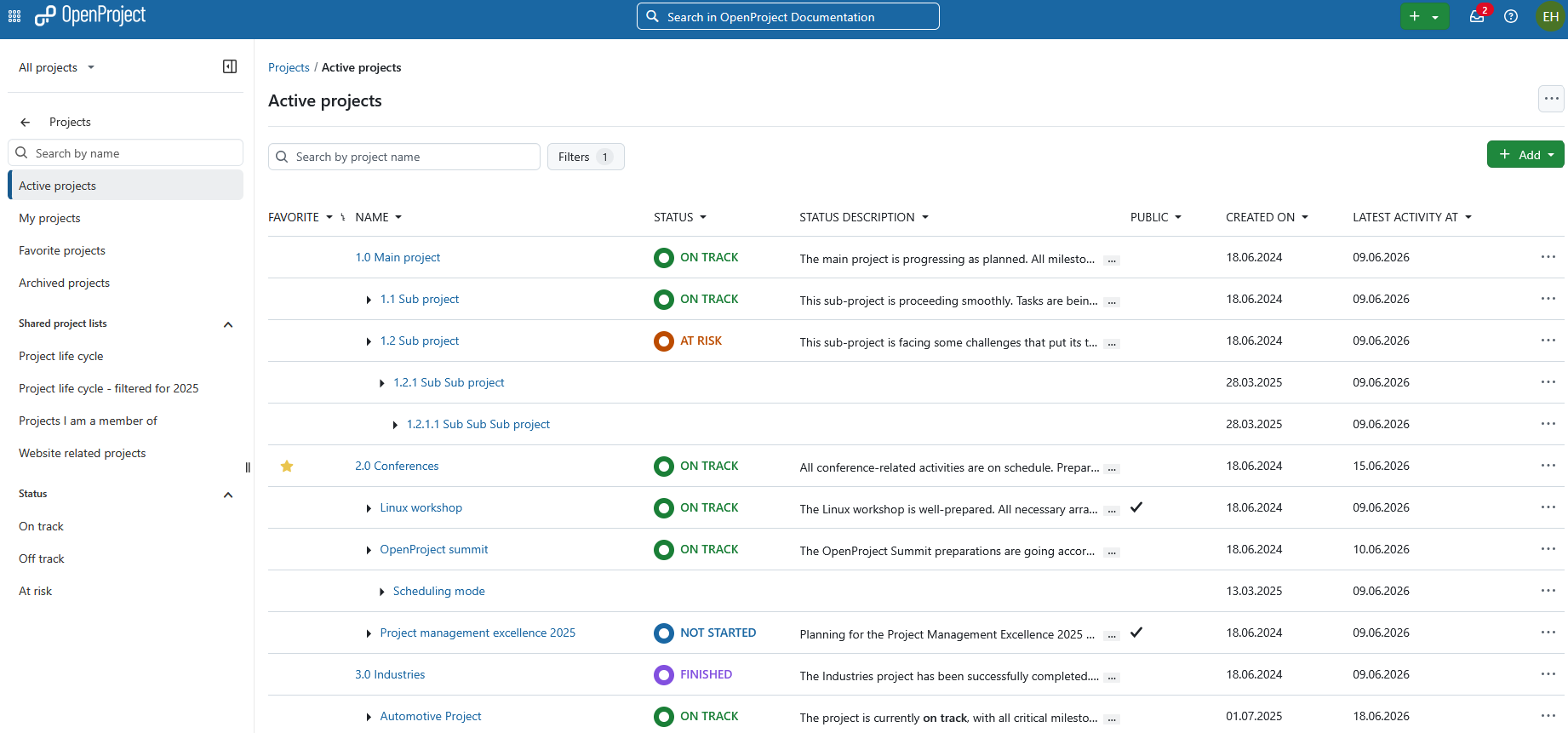Open STATUS DESCRIPTION column header menu

point(864,217)
